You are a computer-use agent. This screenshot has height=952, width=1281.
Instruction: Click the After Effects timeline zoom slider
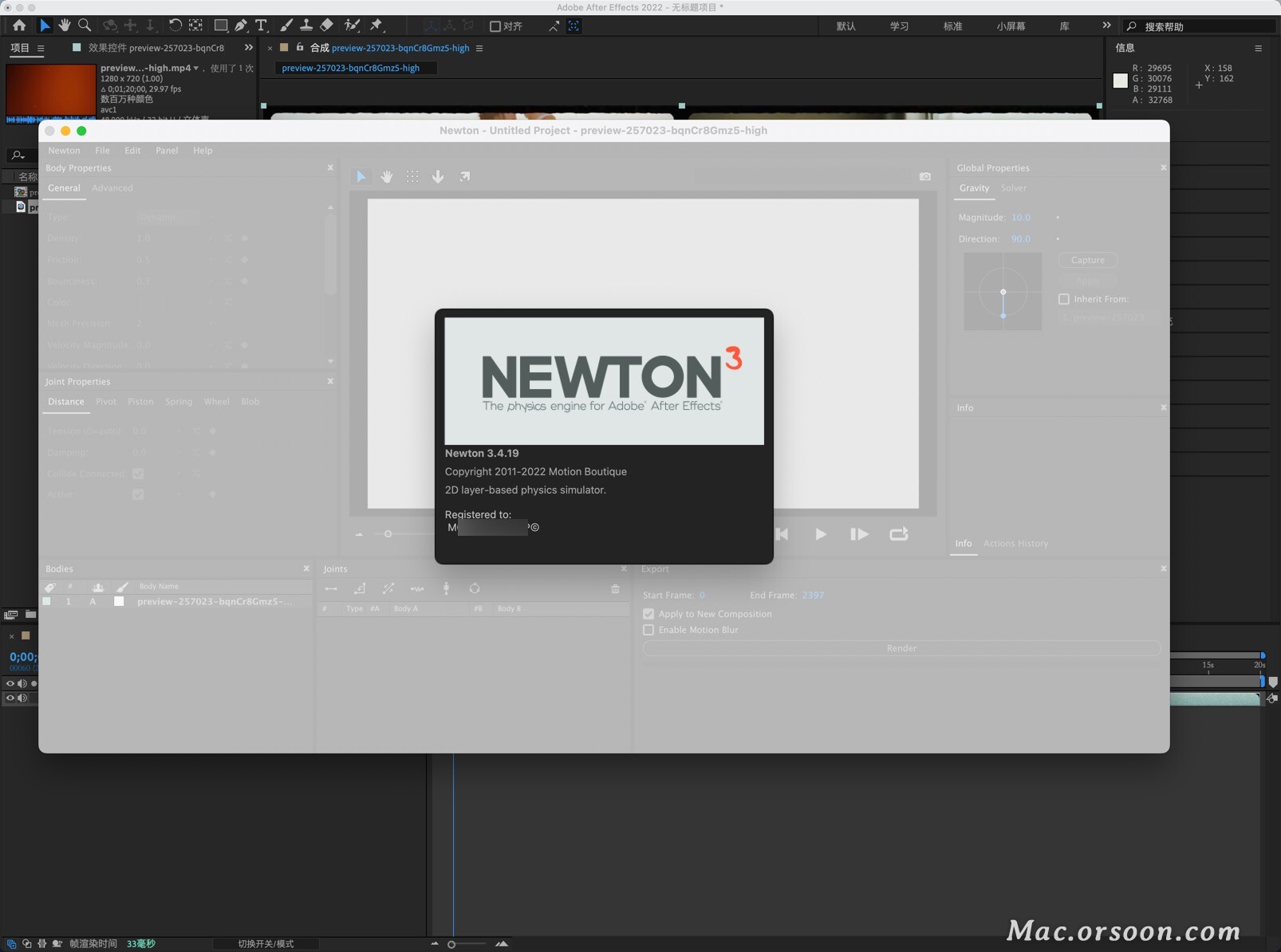pyautogui.click(x=451, y=944)
